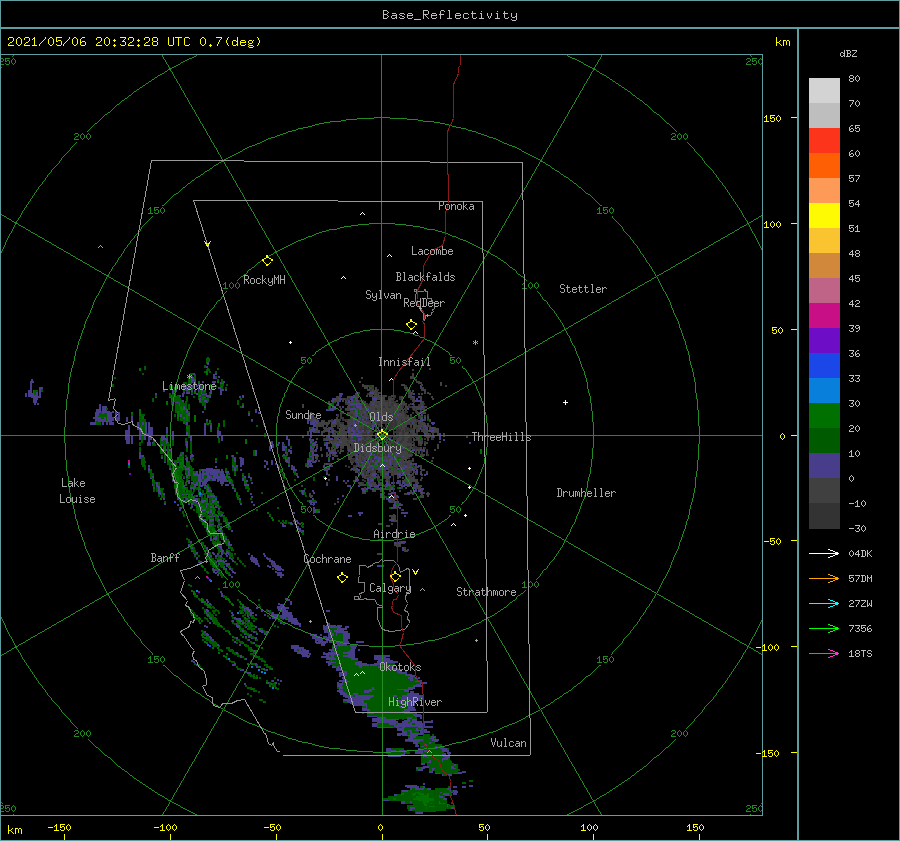Click the Stettler city label
Screen dimensions: 900x841
(x=583, y=289)
